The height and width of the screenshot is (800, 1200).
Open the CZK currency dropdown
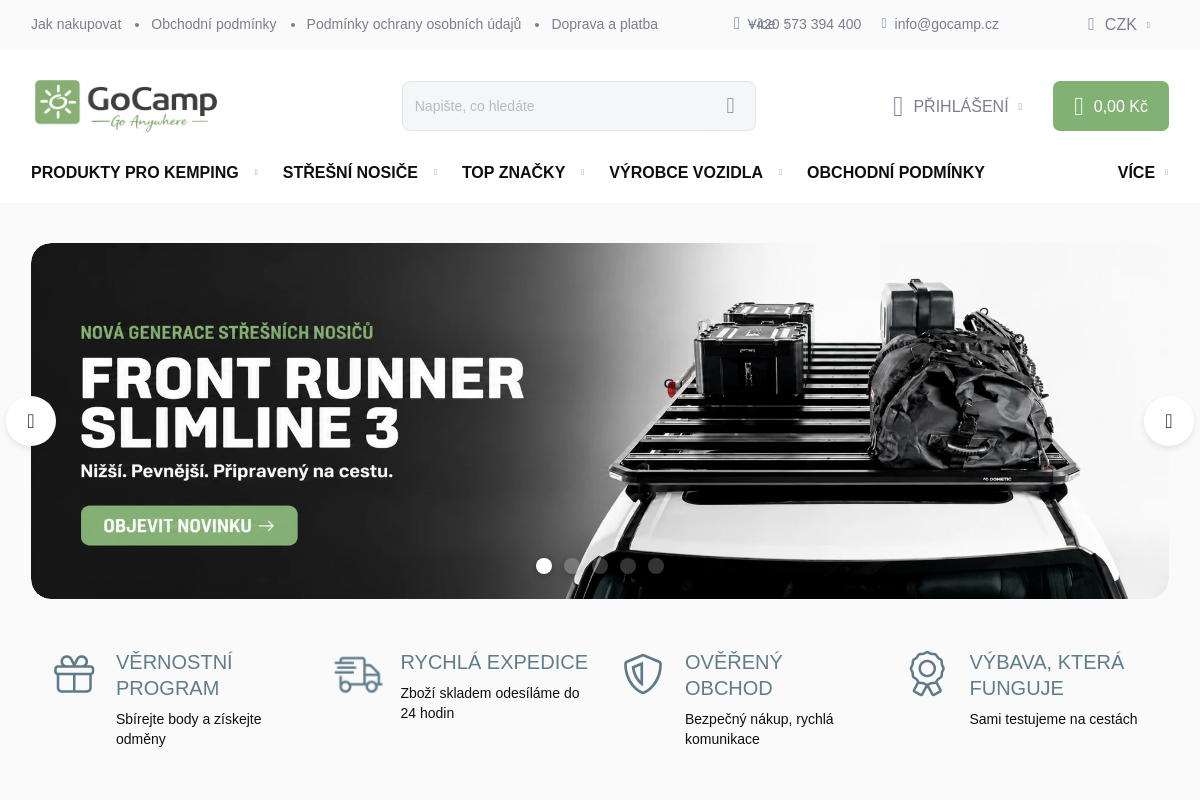(x=1120, y=24)
